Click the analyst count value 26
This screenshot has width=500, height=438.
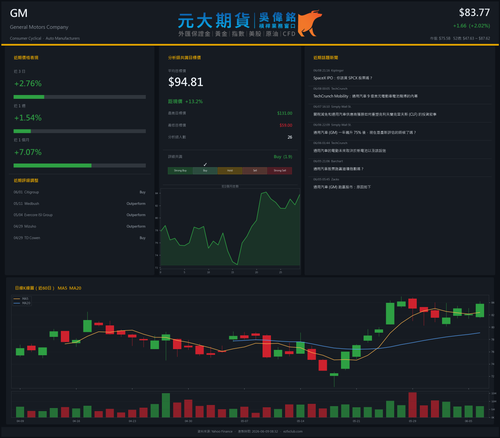pos(290,137)
